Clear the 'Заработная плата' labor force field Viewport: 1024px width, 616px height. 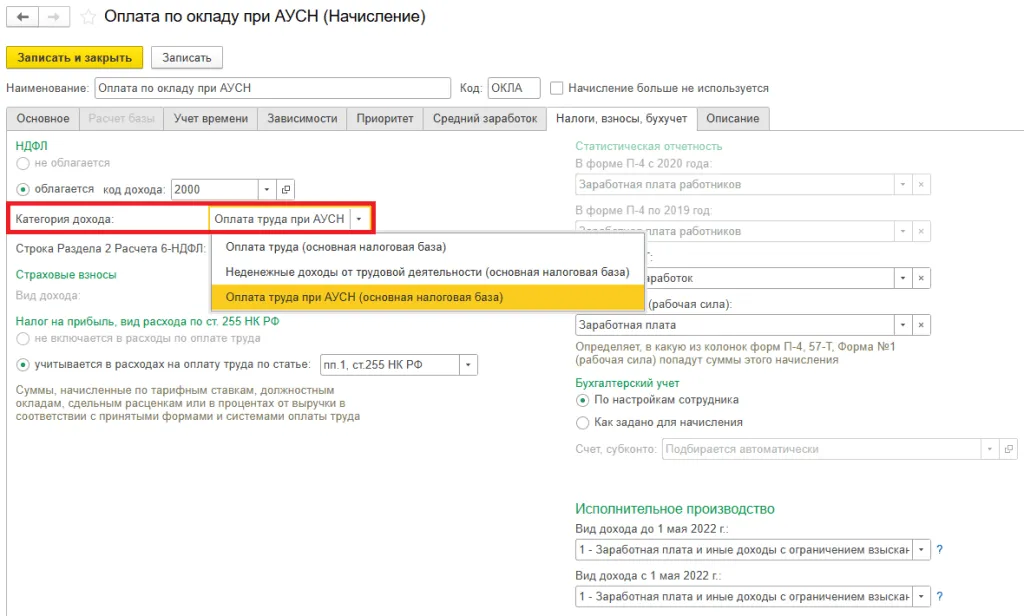pyautogui.click(x=921, y=325)
